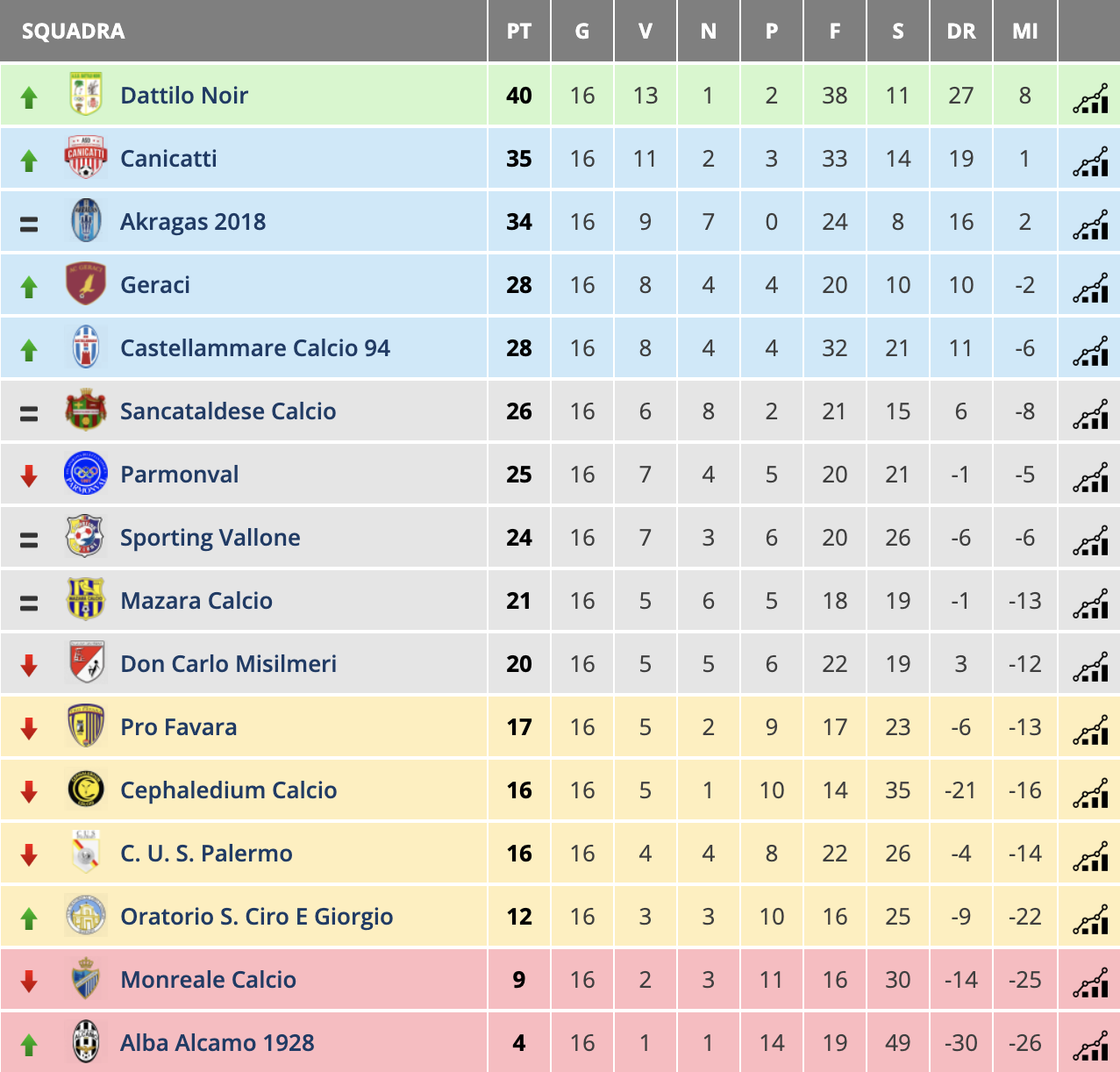
Task: Open trend chart icon for Alba Alcamo 1928
Action: coord(1090,1045)
